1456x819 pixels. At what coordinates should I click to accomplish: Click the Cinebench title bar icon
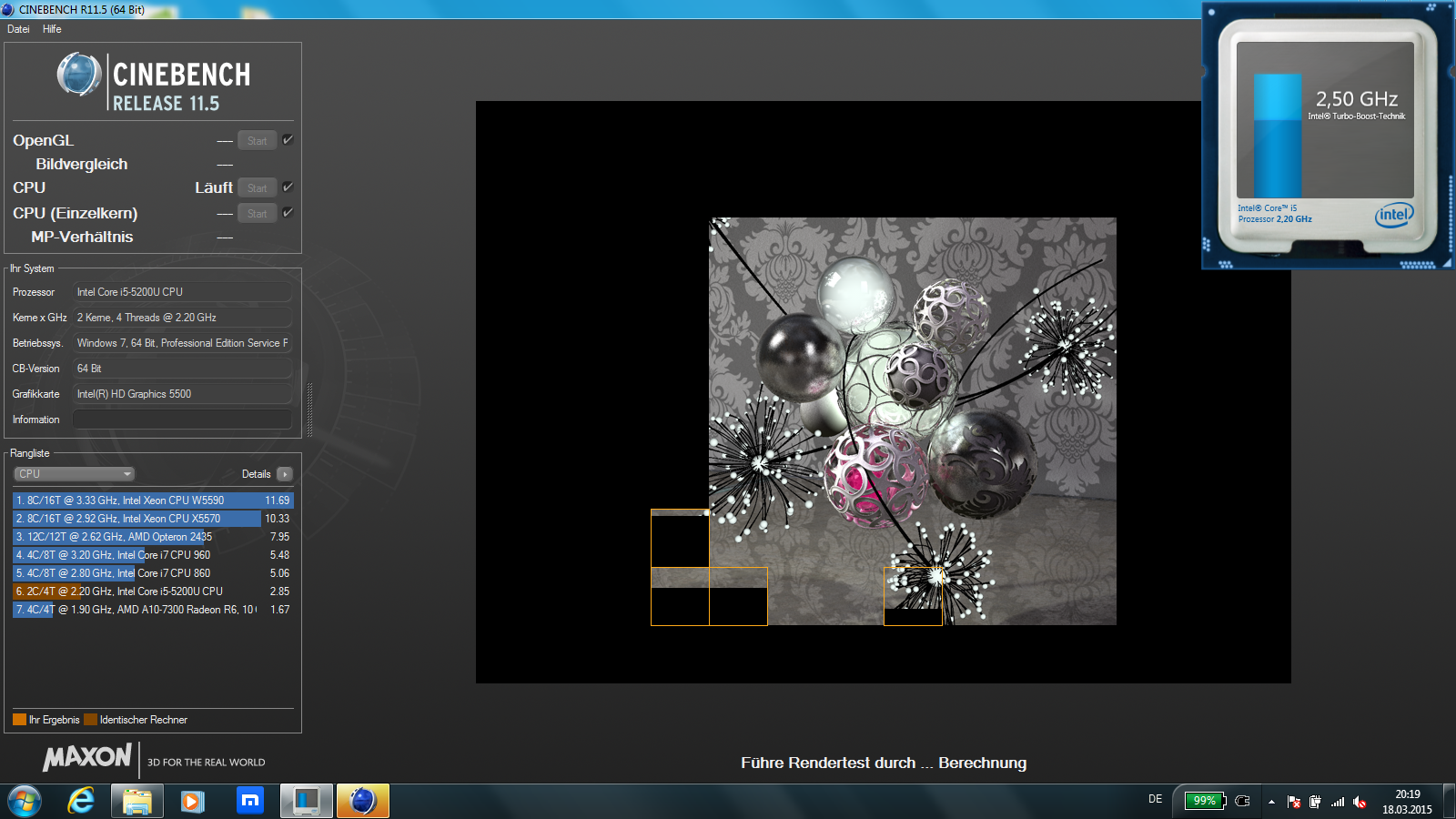[8, 9]
